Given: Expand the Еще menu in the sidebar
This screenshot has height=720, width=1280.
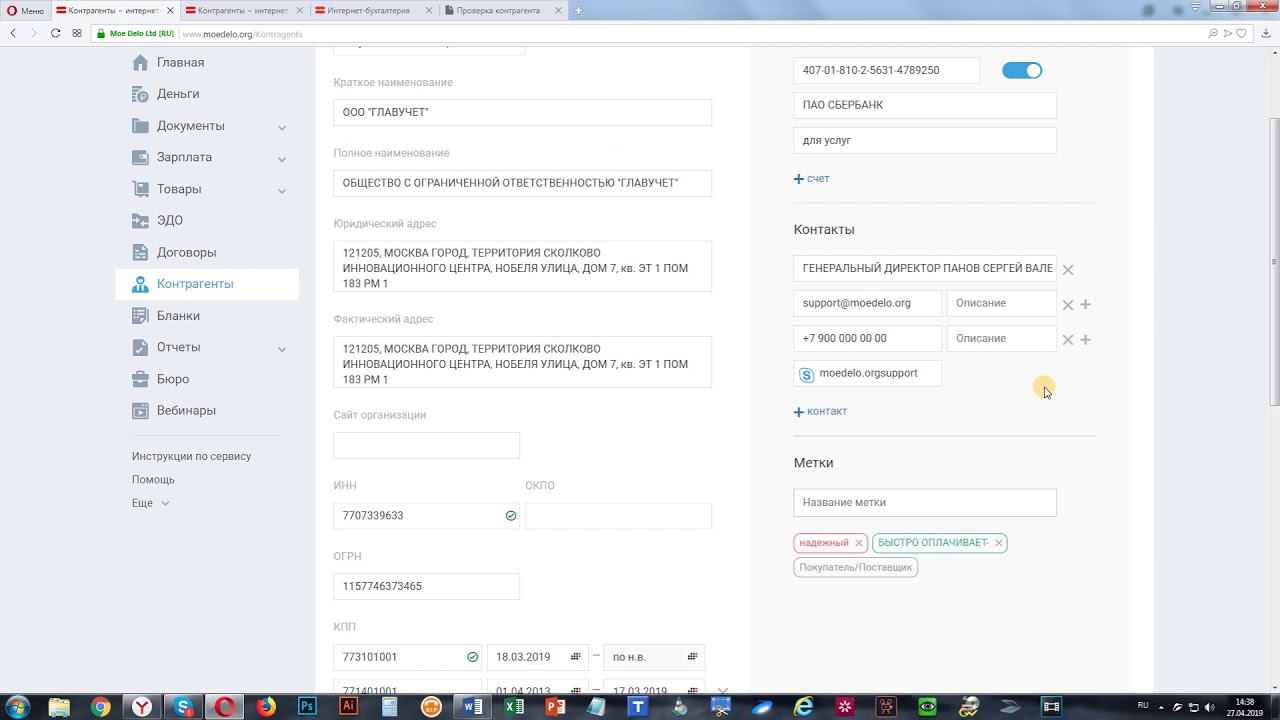Looking at the screenshot, I should pos(151,503).
